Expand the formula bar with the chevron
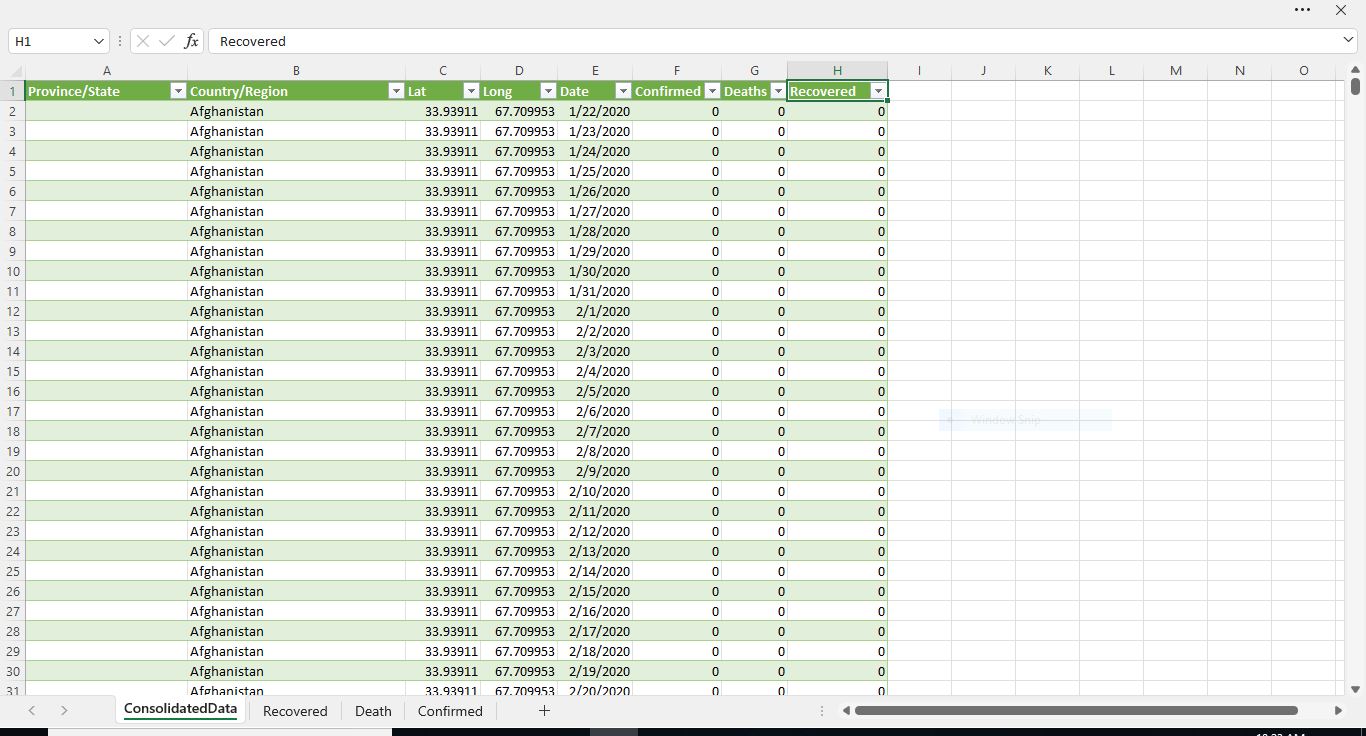This screenshot has height=736, width=1366. click(x=1348, y=40)
